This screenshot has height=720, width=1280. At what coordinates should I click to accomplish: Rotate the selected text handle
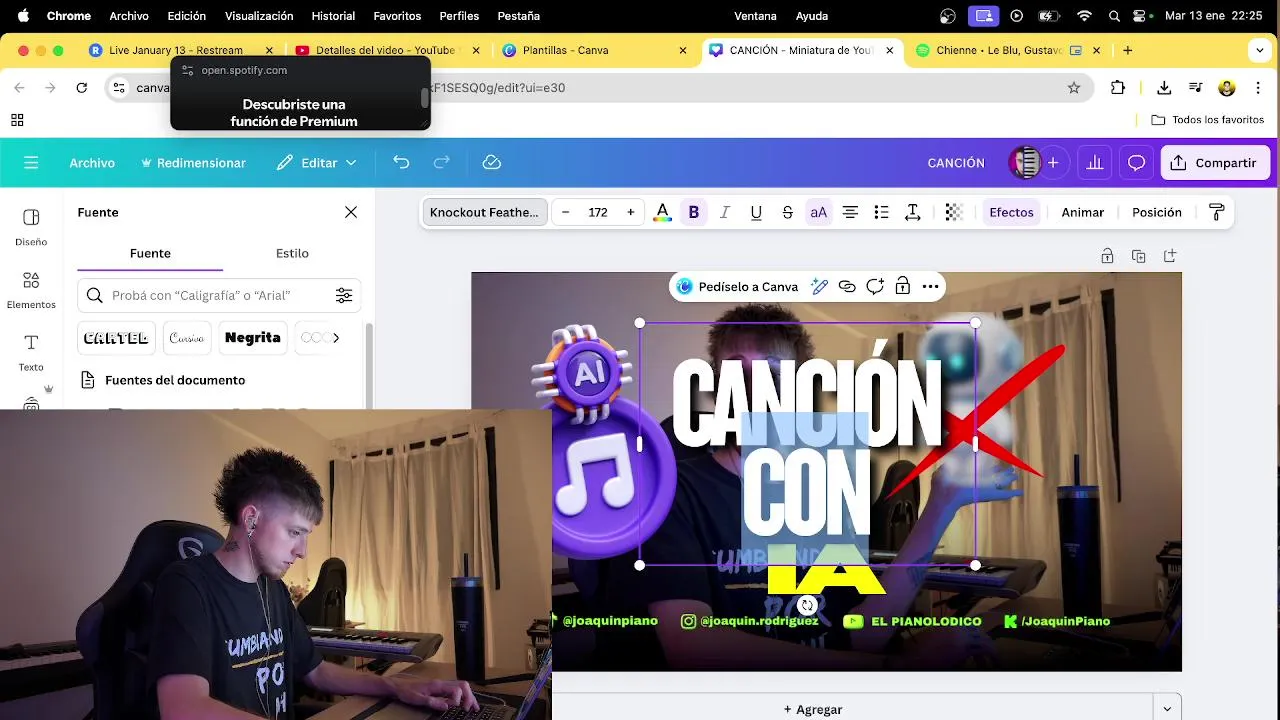point(807,605)
